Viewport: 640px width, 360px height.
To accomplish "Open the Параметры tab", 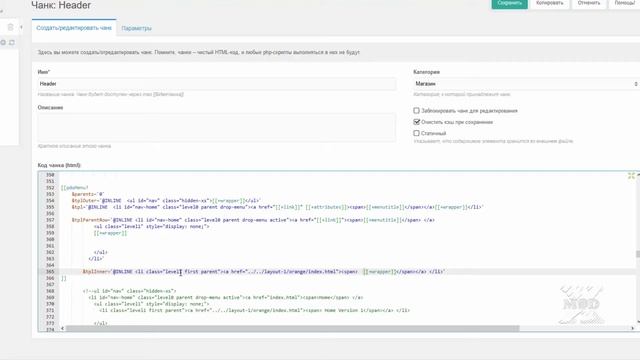I will pyautogui.click(x=136, y=28).
